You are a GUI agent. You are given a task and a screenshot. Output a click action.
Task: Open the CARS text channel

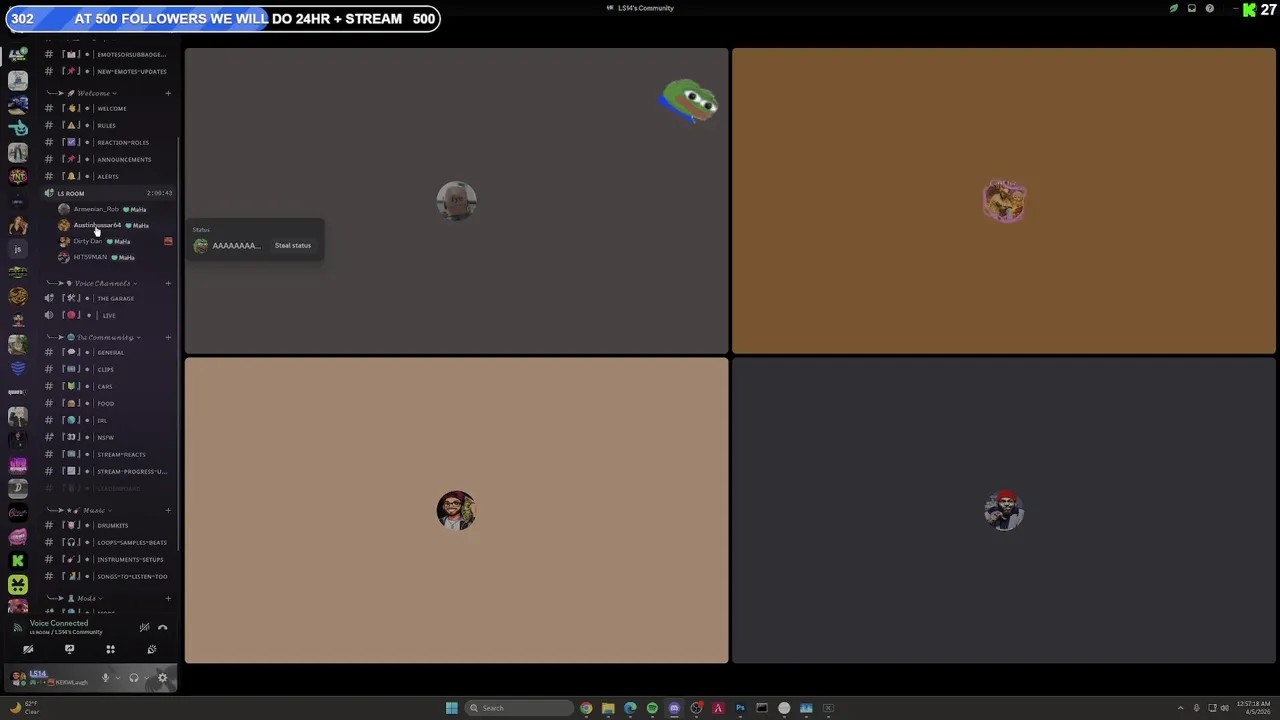pos(108,386)
